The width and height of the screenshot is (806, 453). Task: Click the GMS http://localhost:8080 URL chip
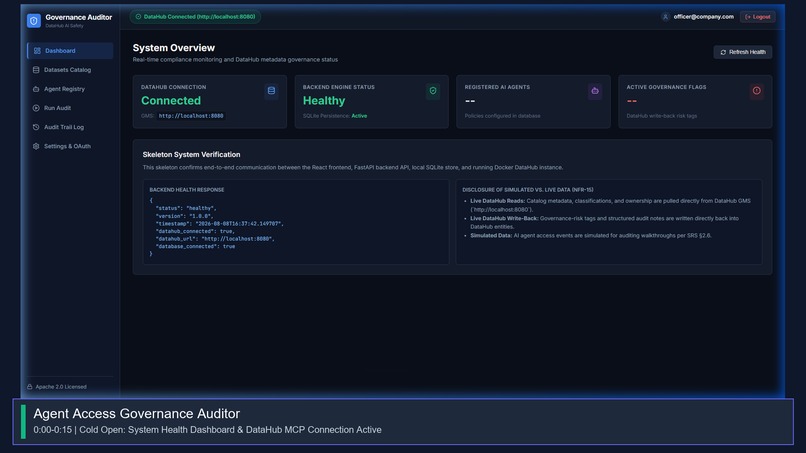[x=191, y=116]
